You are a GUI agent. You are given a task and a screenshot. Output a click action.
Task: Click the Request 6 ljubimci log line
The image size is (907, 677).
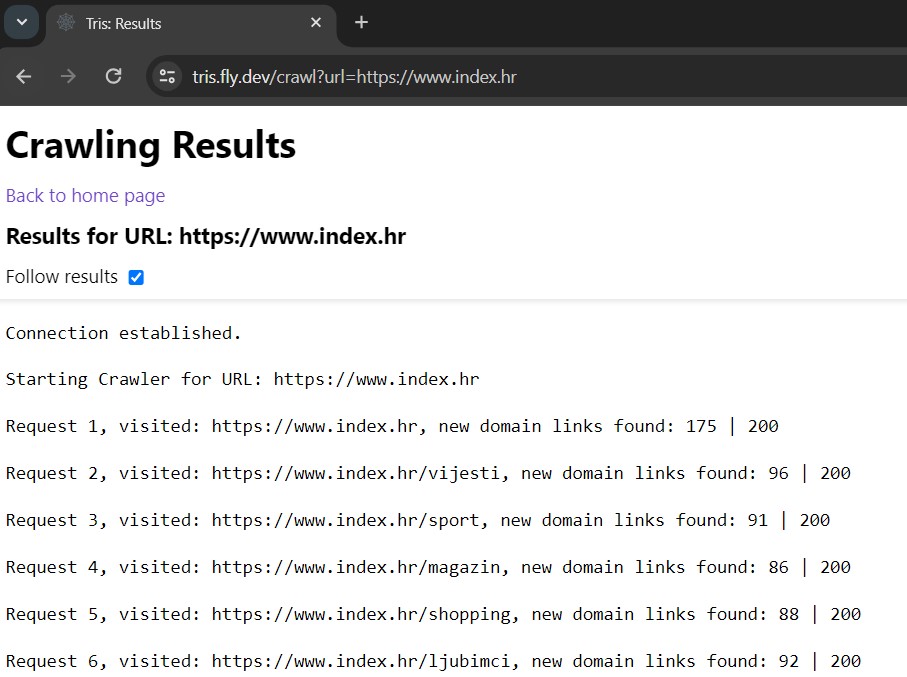[433, 661]
